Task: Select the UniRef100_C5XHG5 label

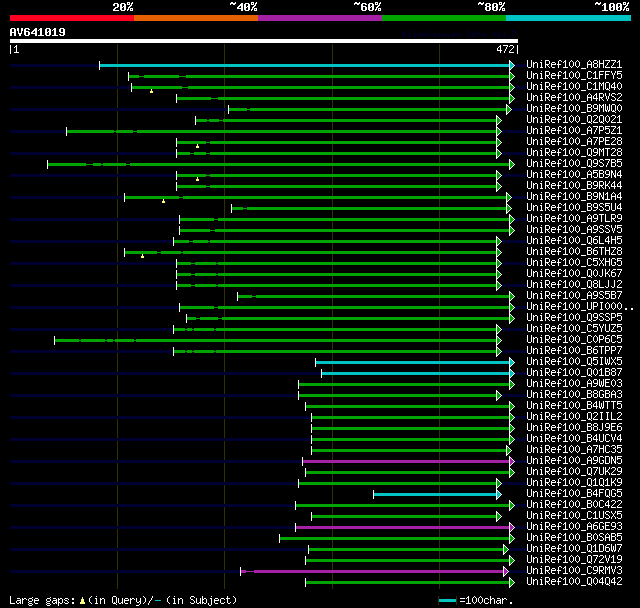Action: 574,263
